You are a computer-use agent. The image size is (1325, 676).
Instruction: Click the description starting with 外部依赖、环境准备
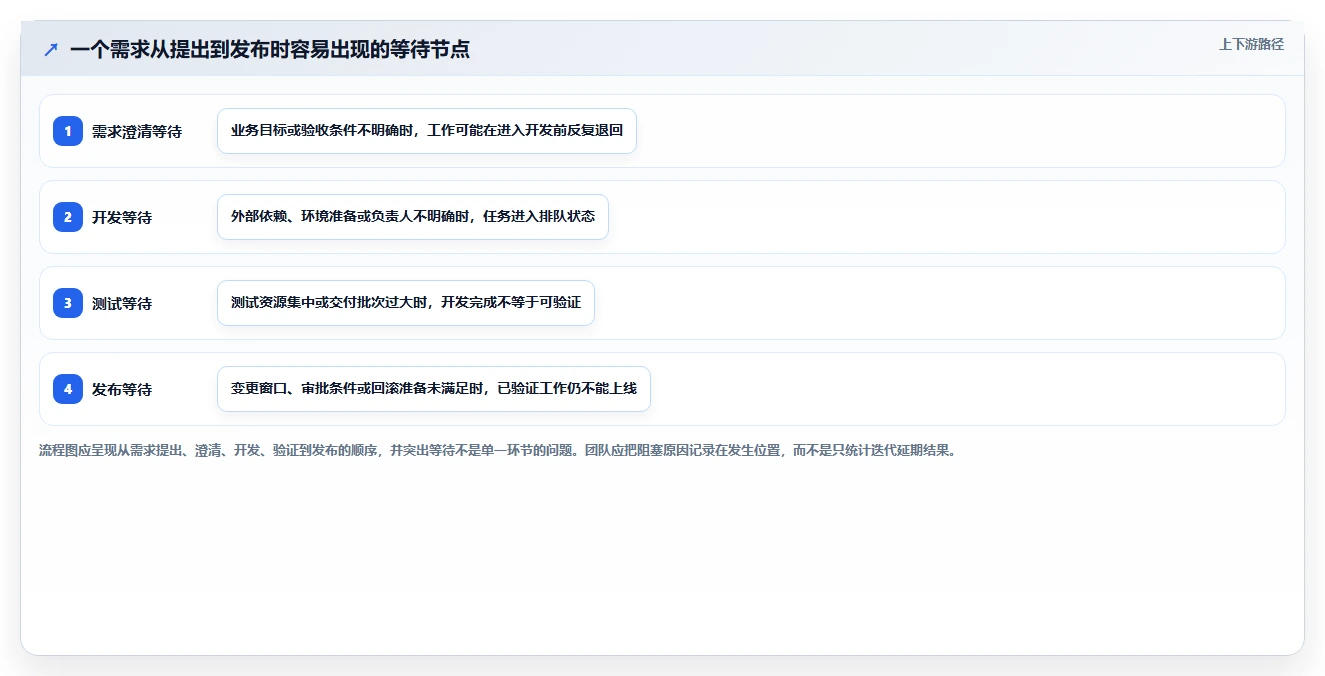point(413,217)
